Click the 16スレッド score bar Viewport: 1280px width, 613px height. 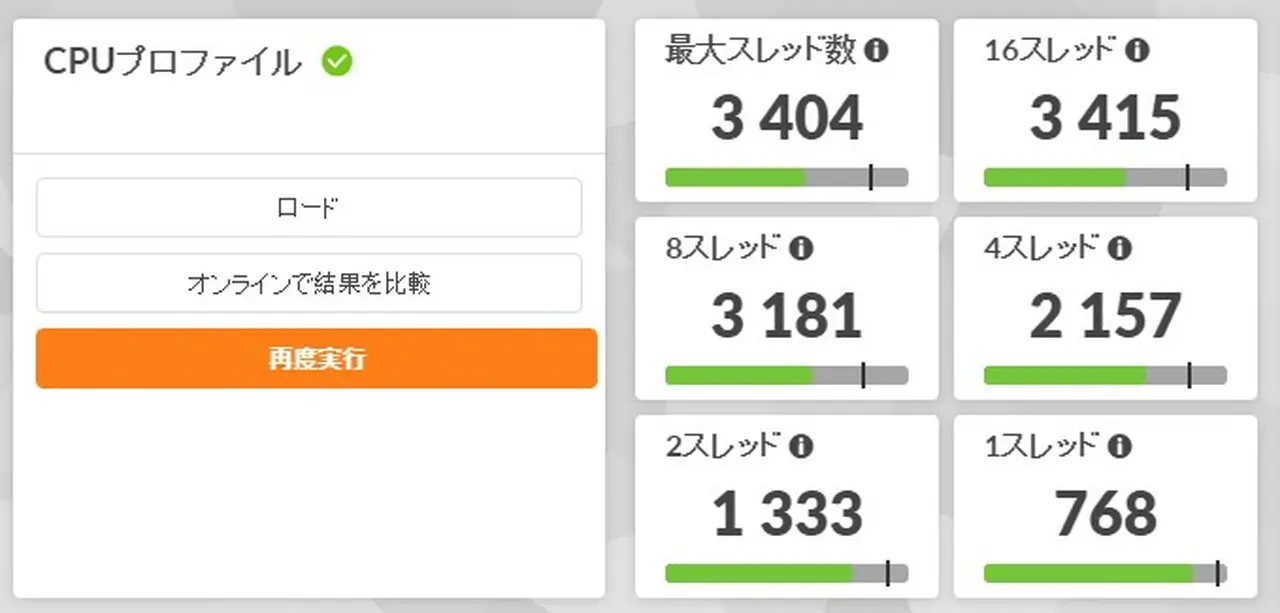1105,177
